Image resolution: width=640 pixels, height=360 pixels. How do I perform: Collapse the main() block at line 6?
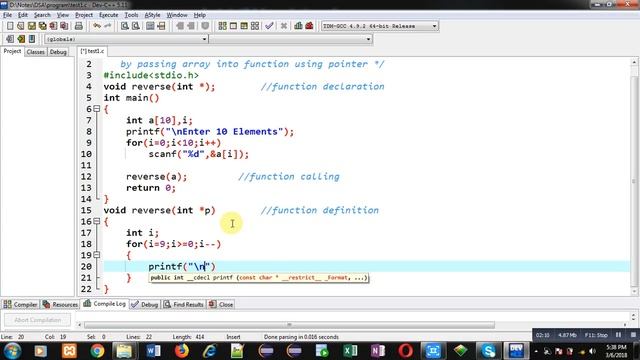pyautogui.click(x=97, y=109)
